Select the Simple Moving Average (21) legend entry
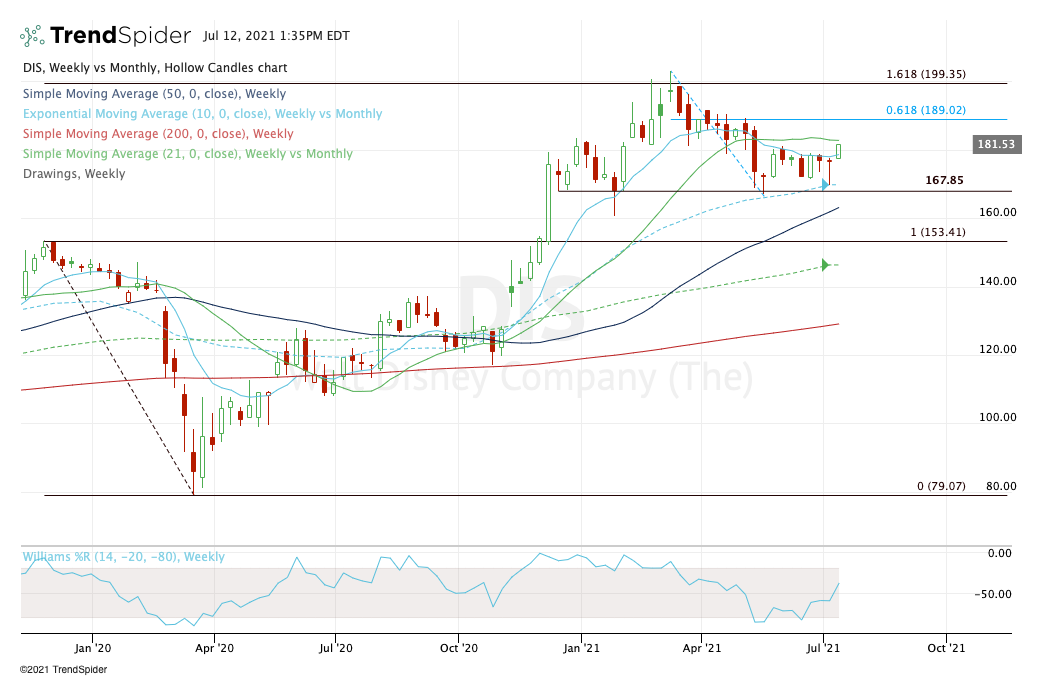This screenshot has height=679, width=1042. 187,153
